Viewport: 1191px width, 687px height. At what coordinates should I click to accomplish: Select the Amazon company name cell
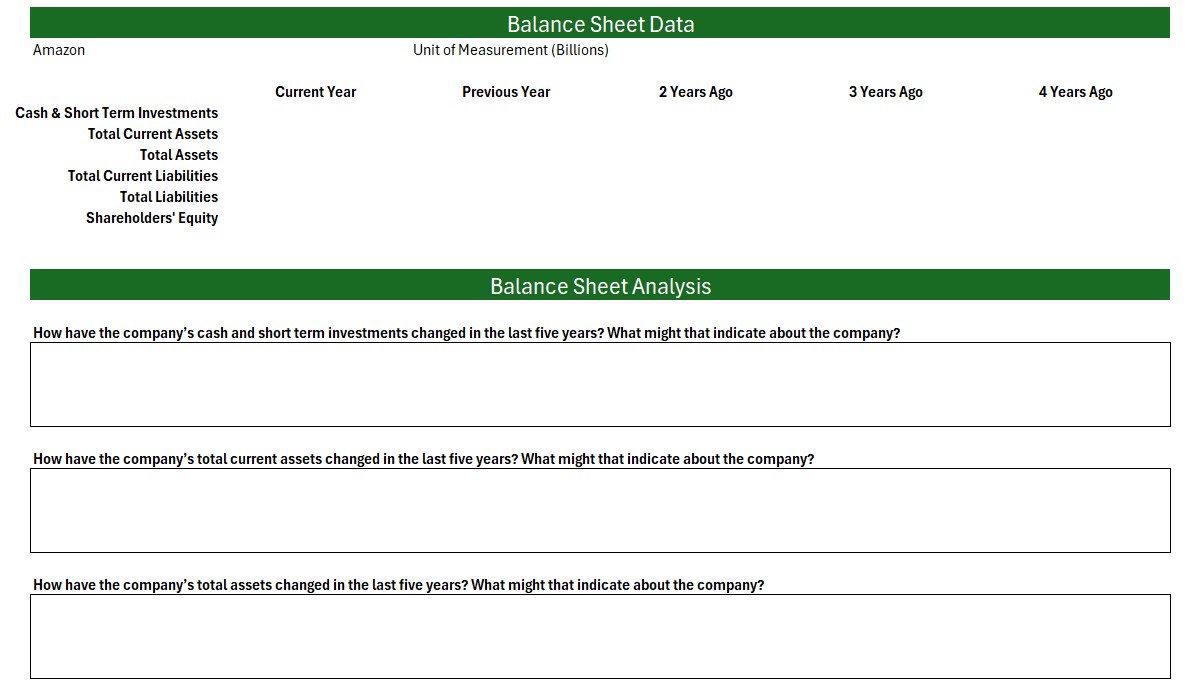click(x=59, y=49)
